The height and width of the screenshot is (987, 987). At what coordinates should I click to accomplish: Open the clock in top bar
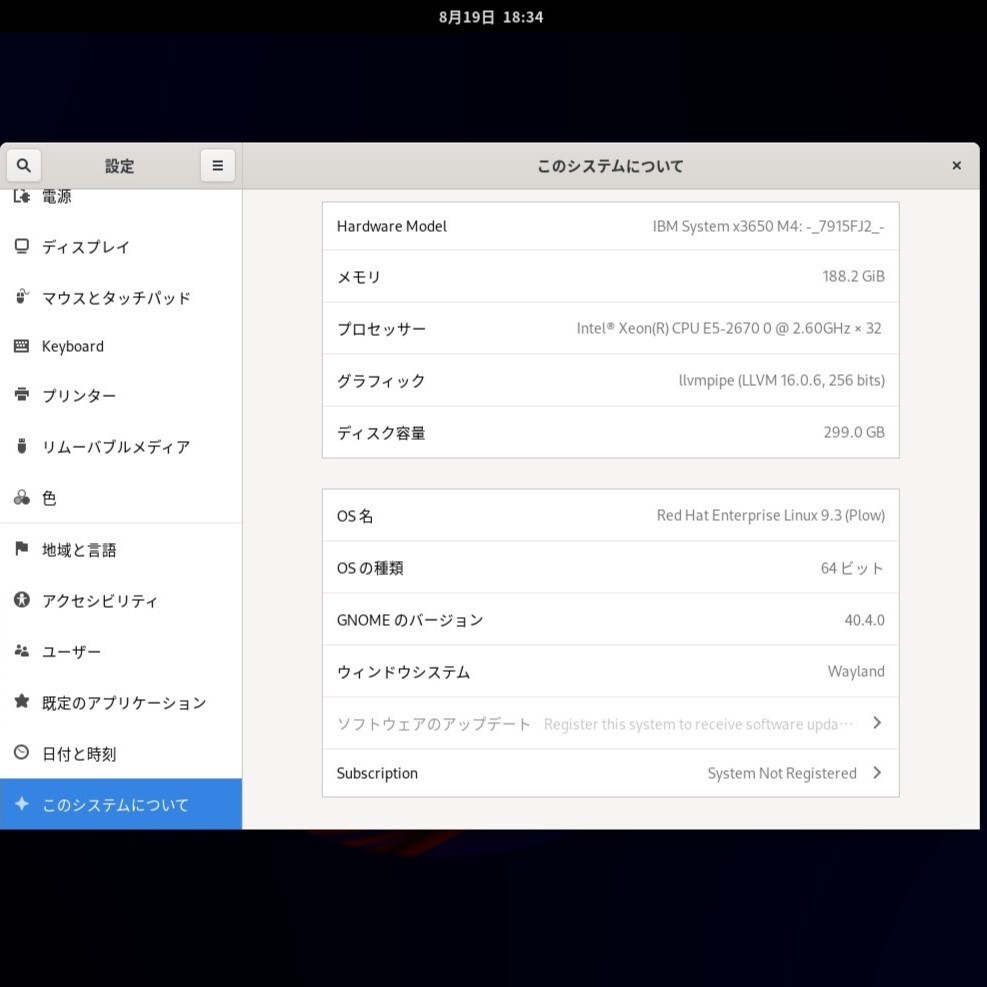pyautogui.click(x=491, y=17)
